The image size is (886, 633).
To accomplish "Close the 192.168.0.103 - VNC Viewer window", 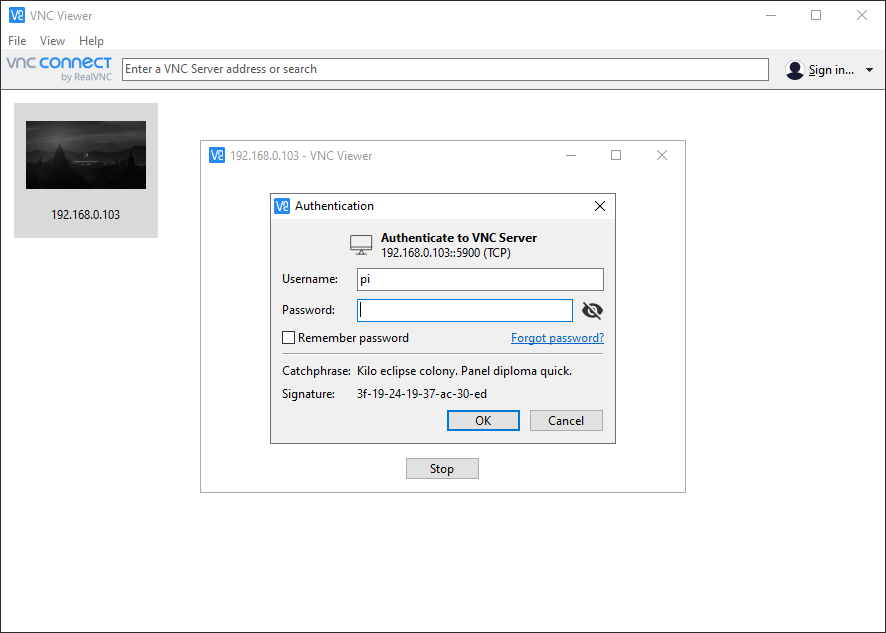I will (x=662, y=155).
